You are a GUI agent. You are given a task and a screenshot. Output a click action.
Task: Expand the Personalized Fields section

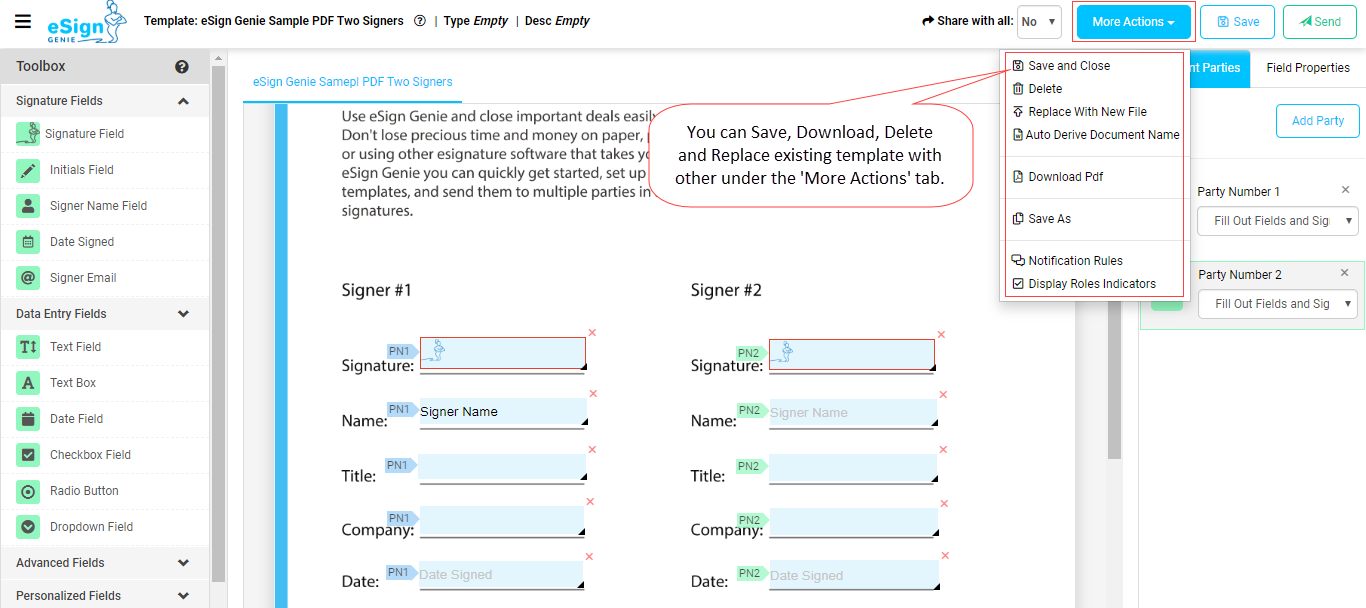183,596
